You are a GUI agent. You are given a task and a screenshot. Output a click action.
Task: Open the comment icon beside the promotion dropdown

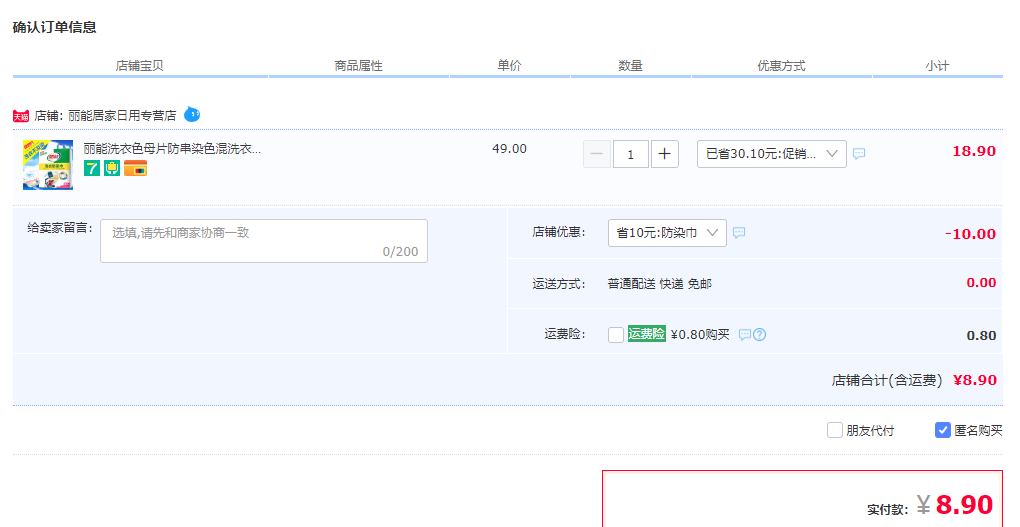point(859,154)
